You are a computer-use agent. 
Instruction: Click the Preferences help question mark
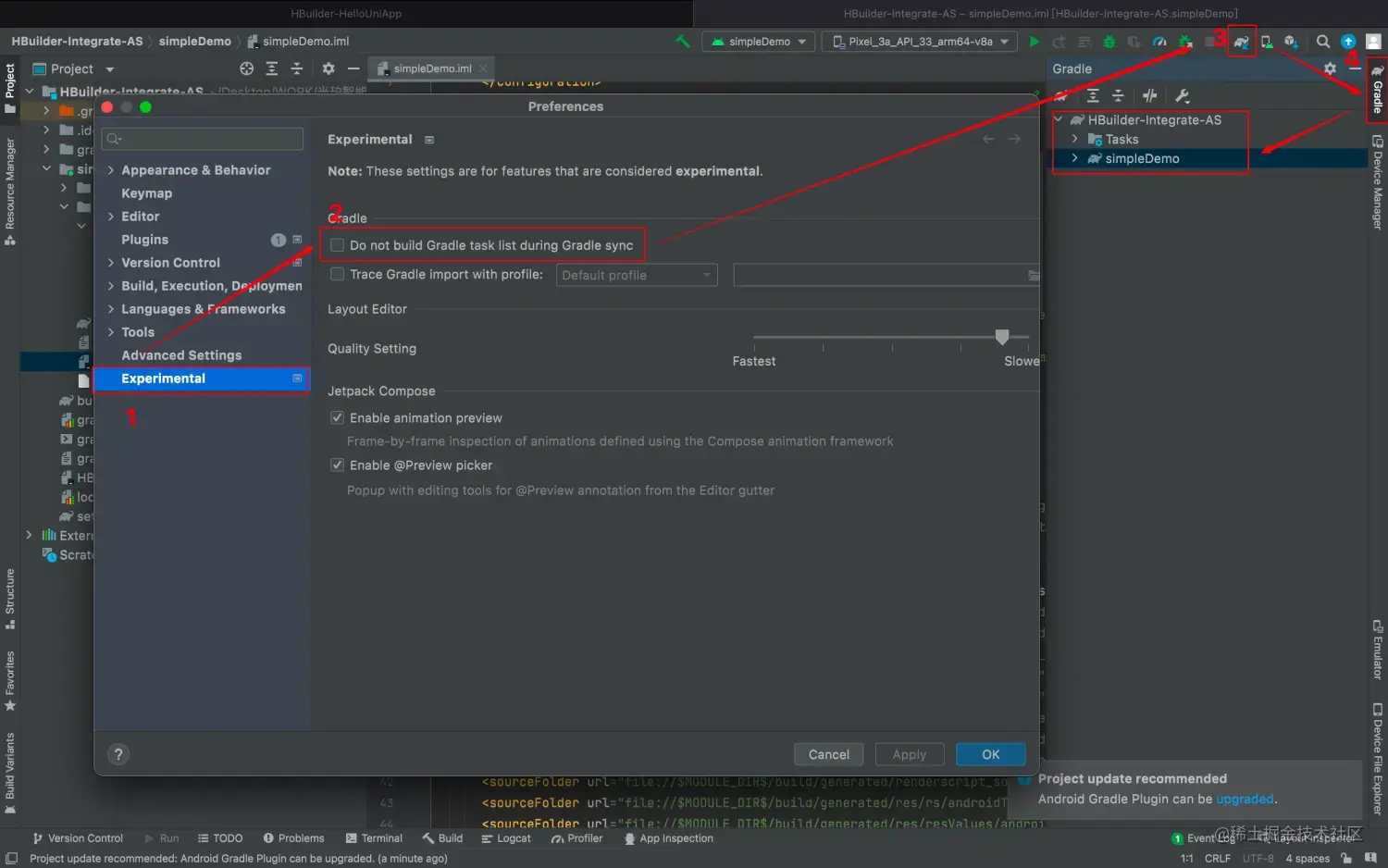pos(118,754)
